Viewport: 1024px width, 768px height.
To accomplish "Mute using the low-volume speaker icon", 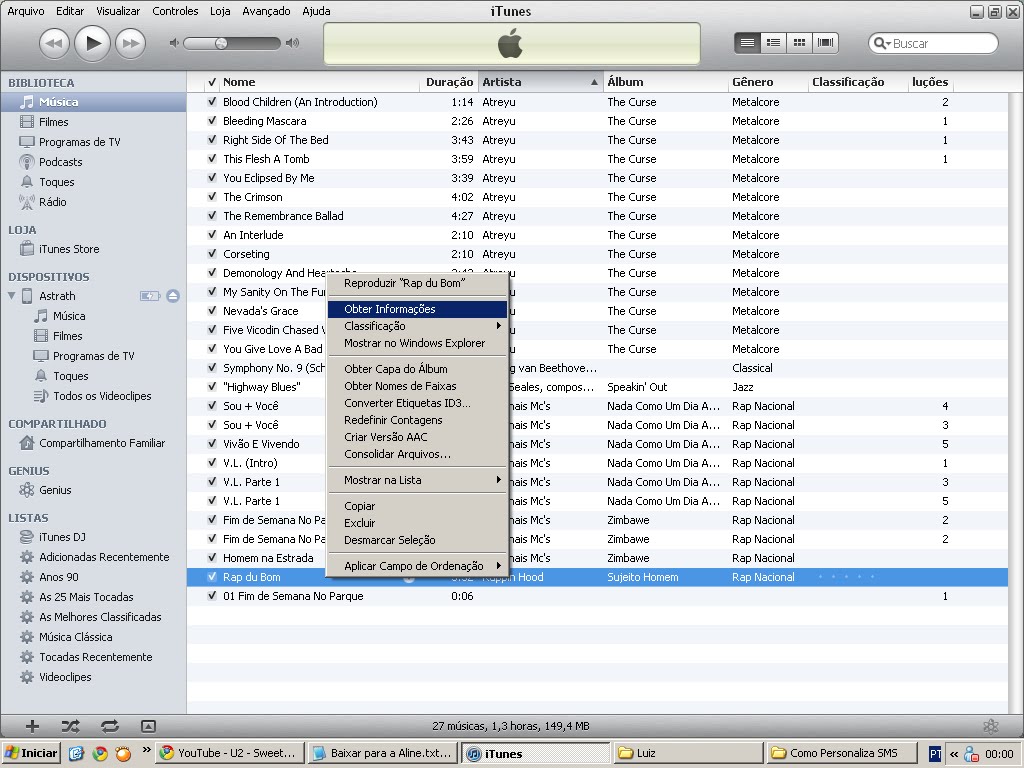I will pyautogui.click(x=174, y=43).
